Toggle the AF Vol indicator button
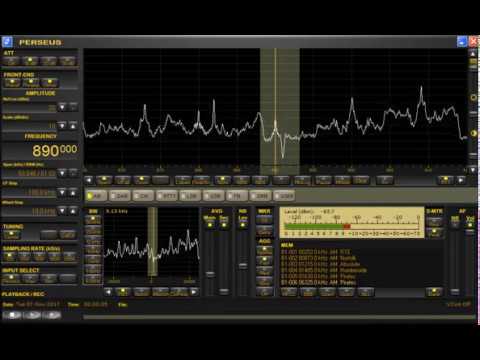 tap(470, 225)
